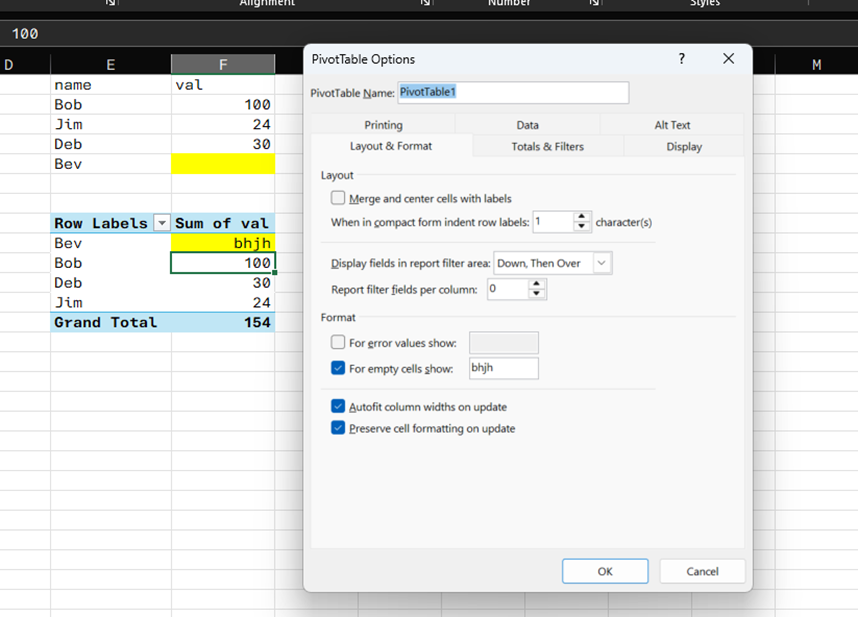
Task: Select the pivot cell showing bhjh
Action: (223, 243)
